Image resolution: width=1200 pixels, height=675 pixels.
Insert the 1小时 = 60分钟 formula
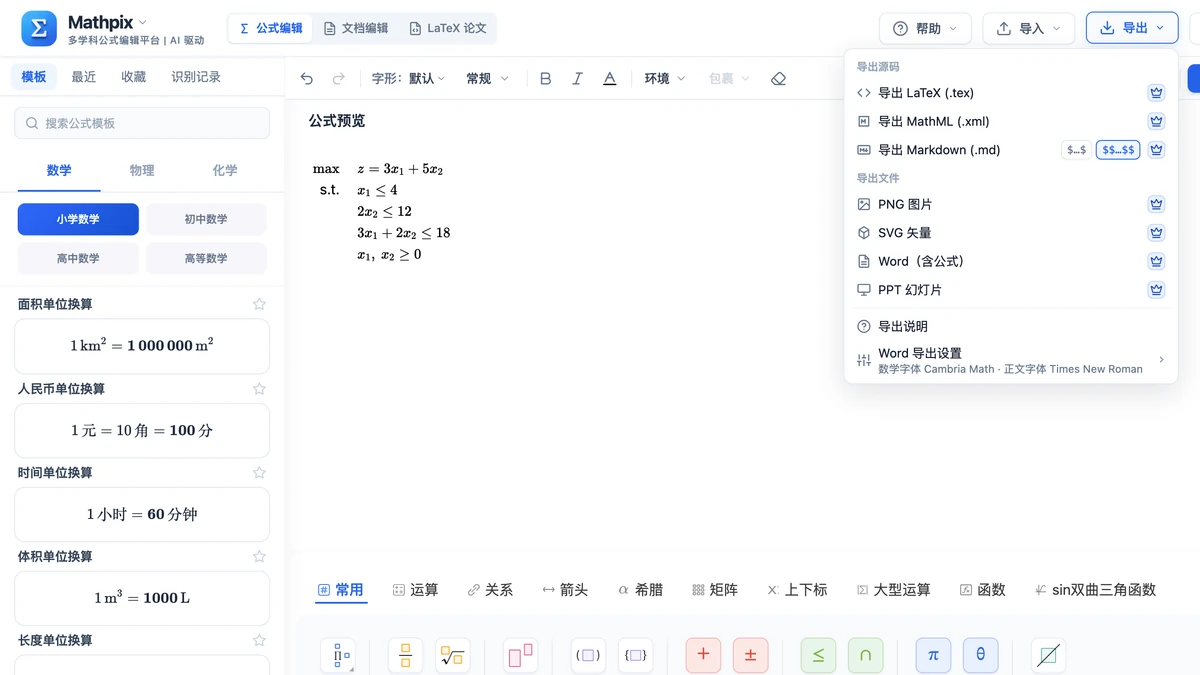click(142, 514)
